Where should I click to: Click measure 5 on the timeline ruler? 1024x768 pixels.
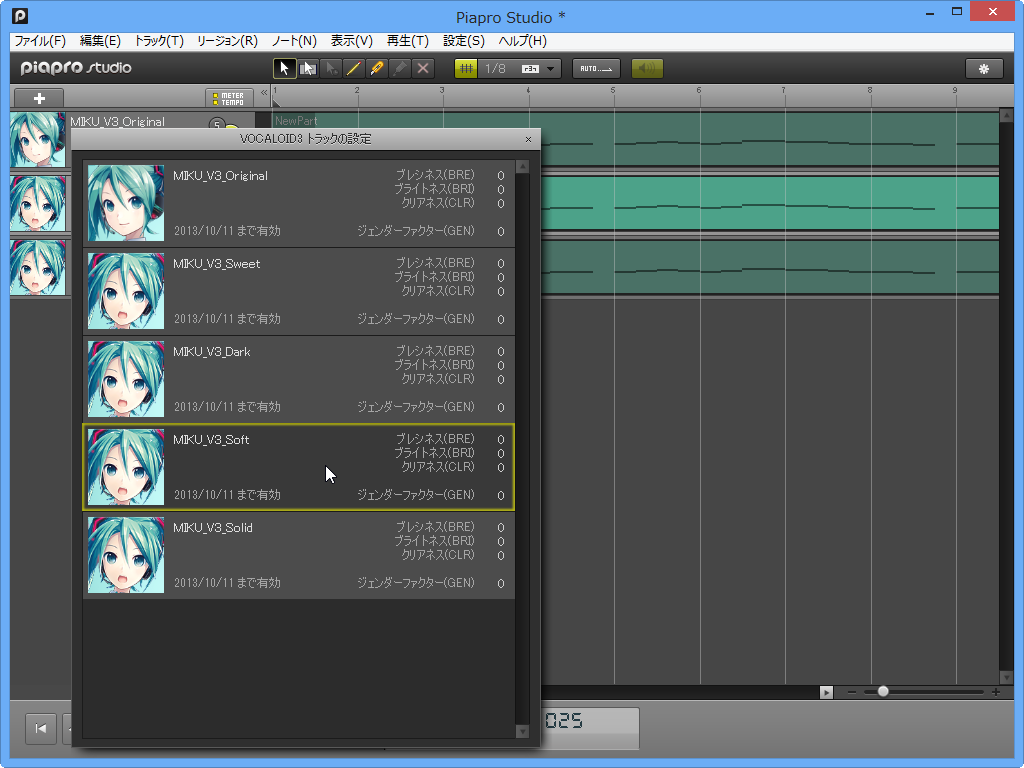pyautogui.click(x=613, y=90)
